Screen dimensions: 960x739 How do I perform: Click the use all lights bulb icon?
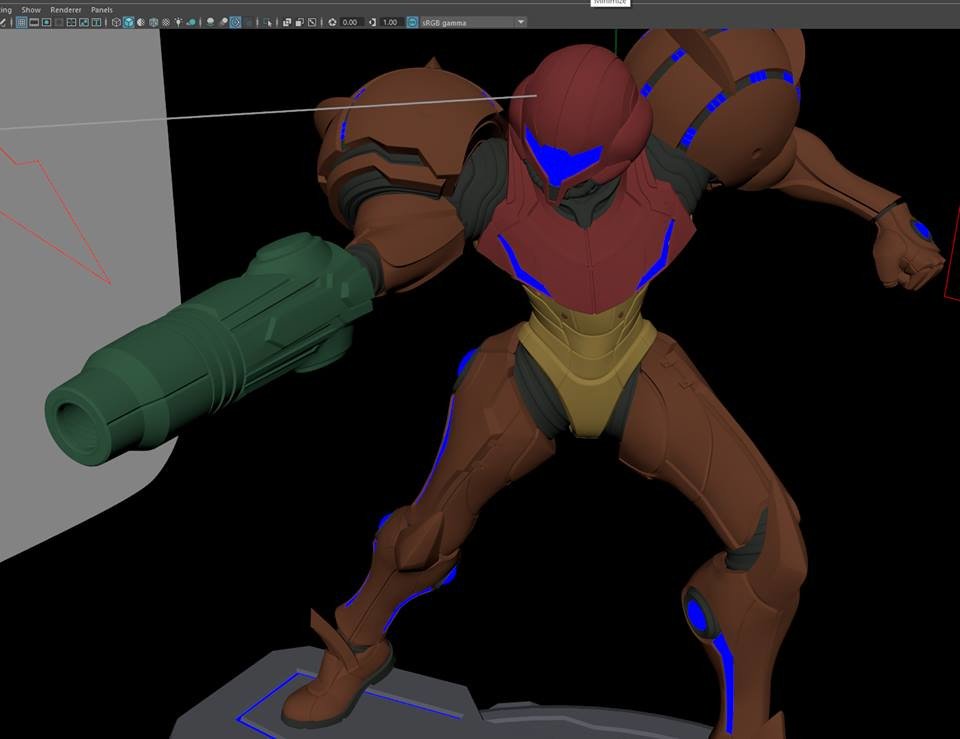click(x=178, y=22)
